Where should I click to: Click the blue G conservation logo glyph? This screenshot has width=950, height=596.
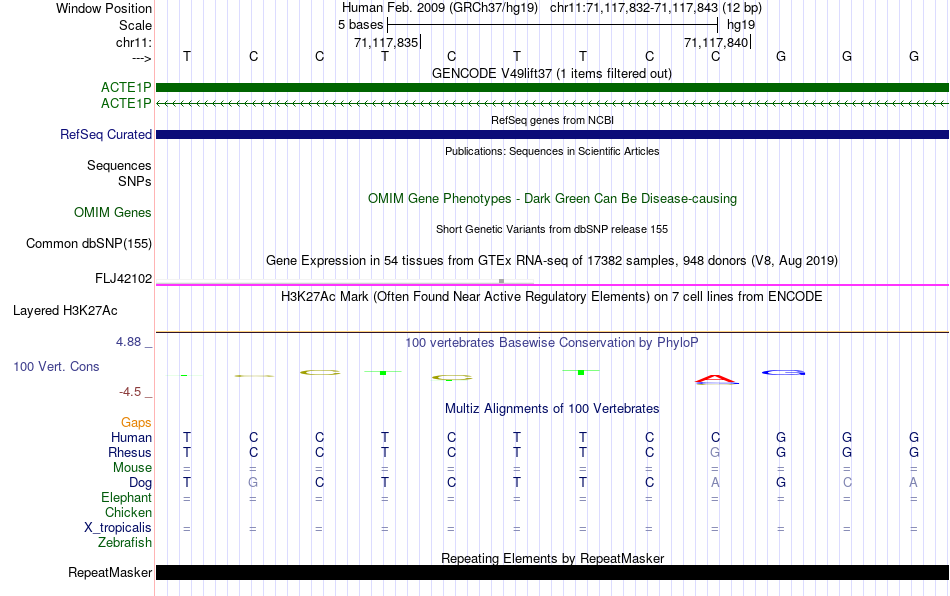click(x=783, y=372)
